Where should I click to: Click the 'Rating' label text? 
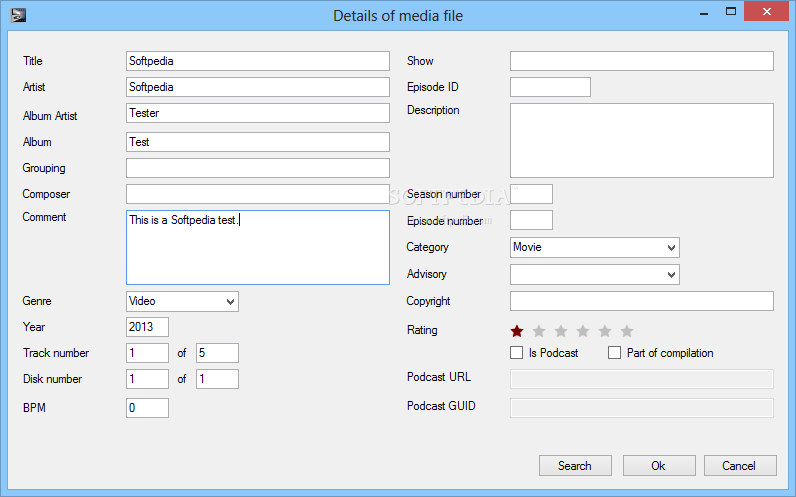[x=422, y=330]
